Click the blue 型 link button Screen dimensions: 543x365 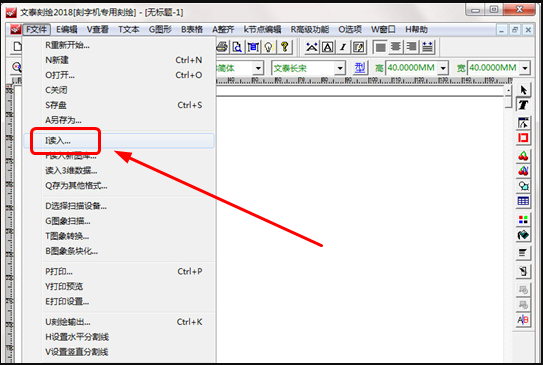360,68
